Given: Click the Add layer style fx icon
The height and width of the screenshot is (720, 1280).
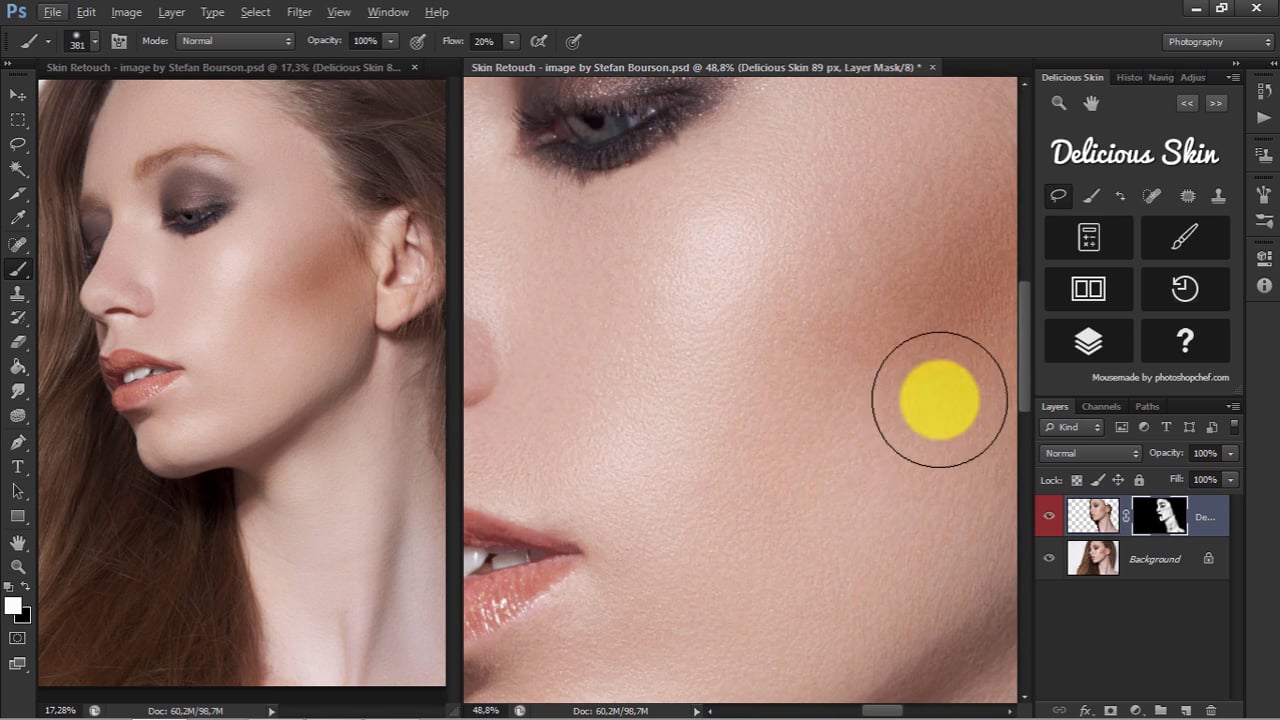Looking at the screenshot, I should pyautogui.click(x=1085, y=710).
